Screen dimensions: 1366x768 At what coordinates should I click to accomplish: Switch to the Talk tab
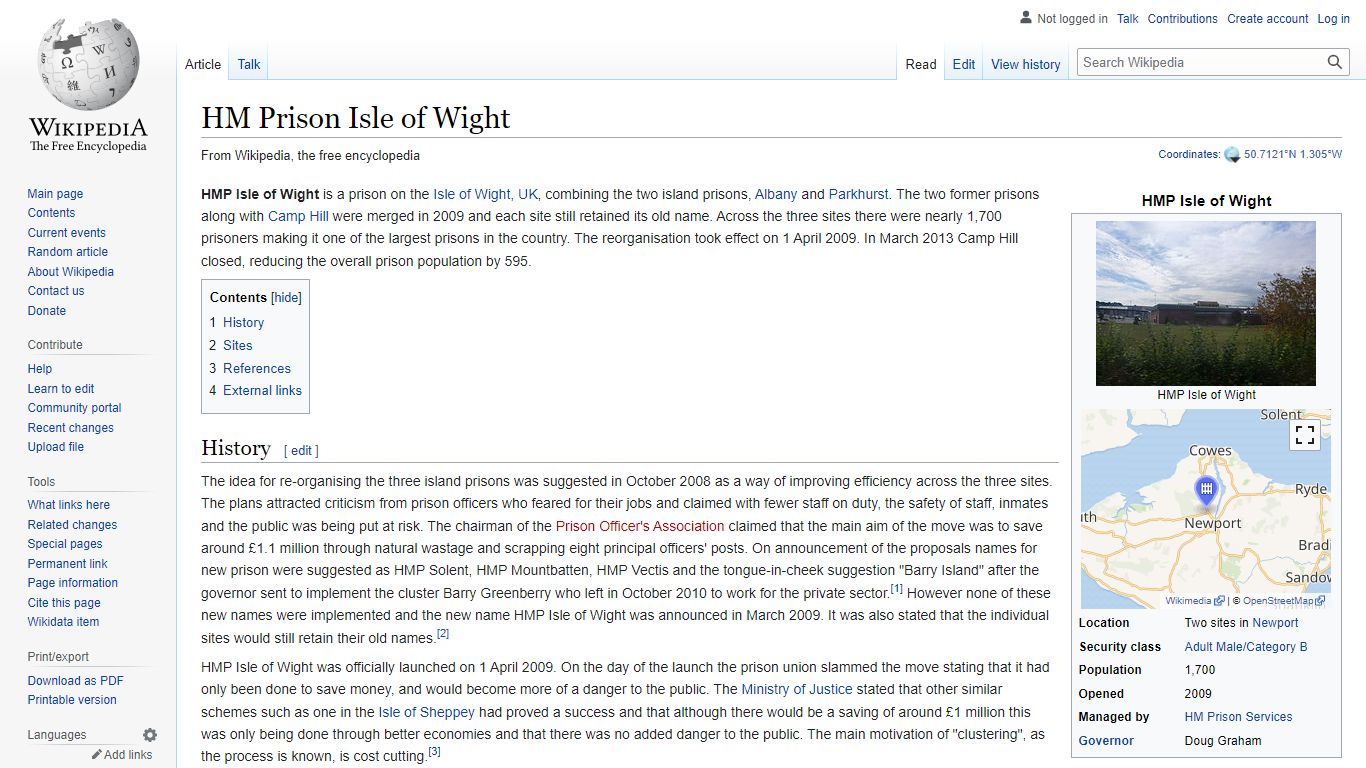click(249, 64)
